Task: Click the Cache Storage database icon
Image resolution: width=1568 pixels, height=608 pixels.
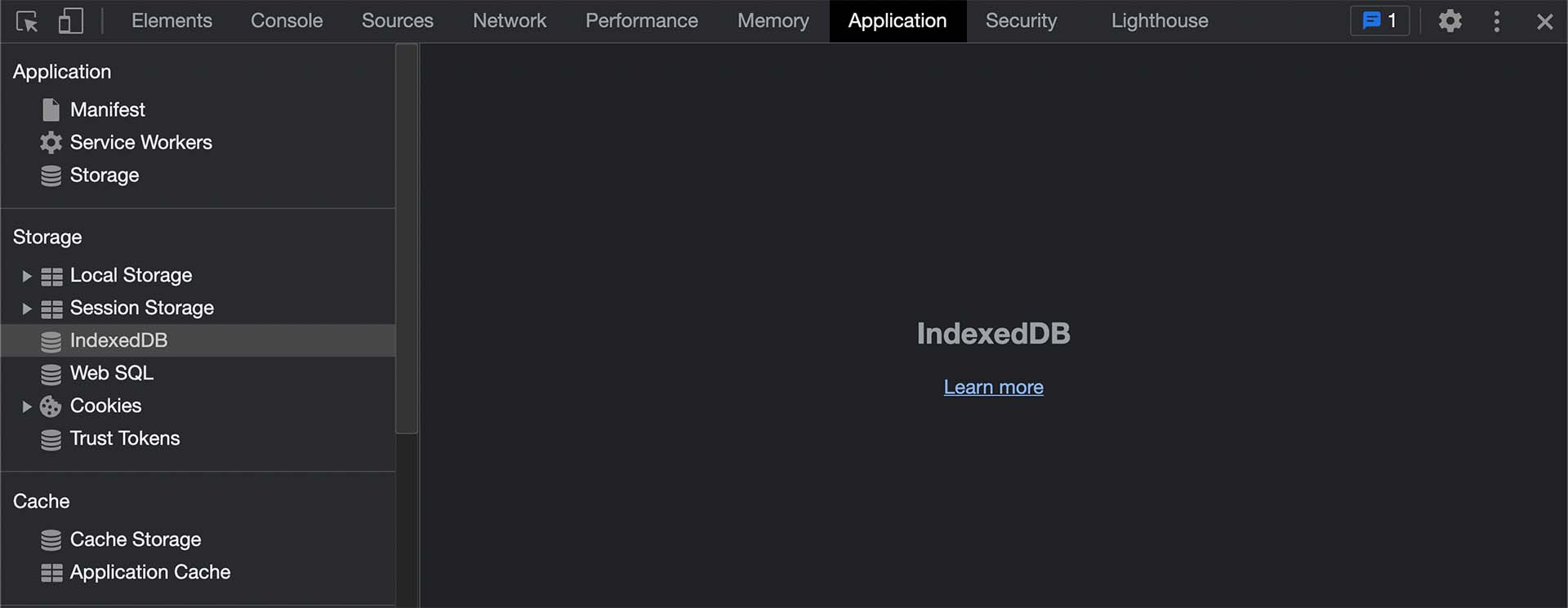Action: (x=51, y=540)
